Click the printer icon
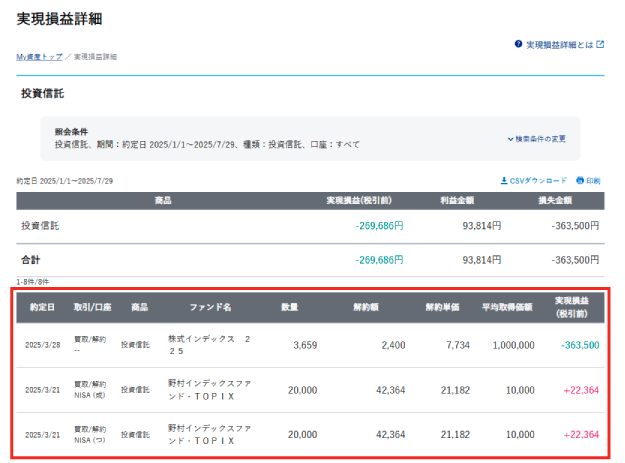Image resolution: width=625 pixels, height=463 pixels. click(x=578, y=181)
